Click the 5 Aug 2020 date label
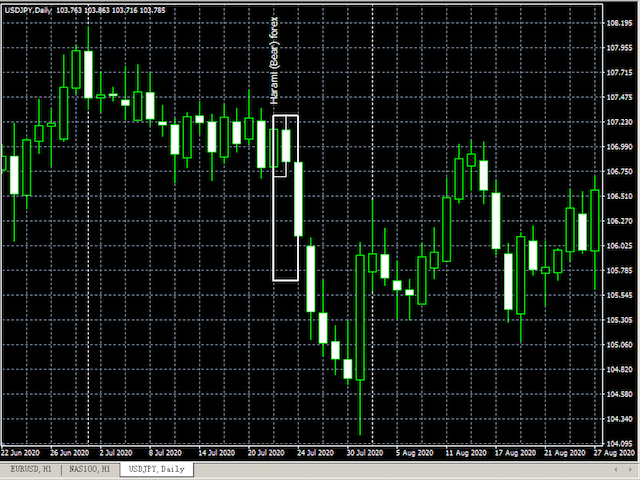This screenshot has width=640, height=480. click(x=414, y=453)
